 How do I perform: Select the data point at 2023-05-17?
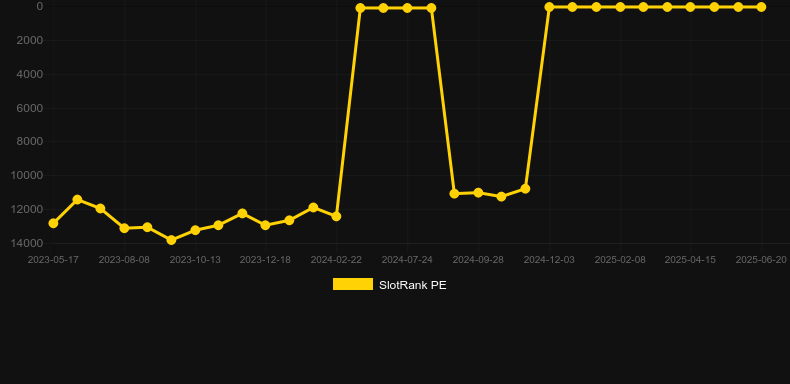tap(53, 223)
